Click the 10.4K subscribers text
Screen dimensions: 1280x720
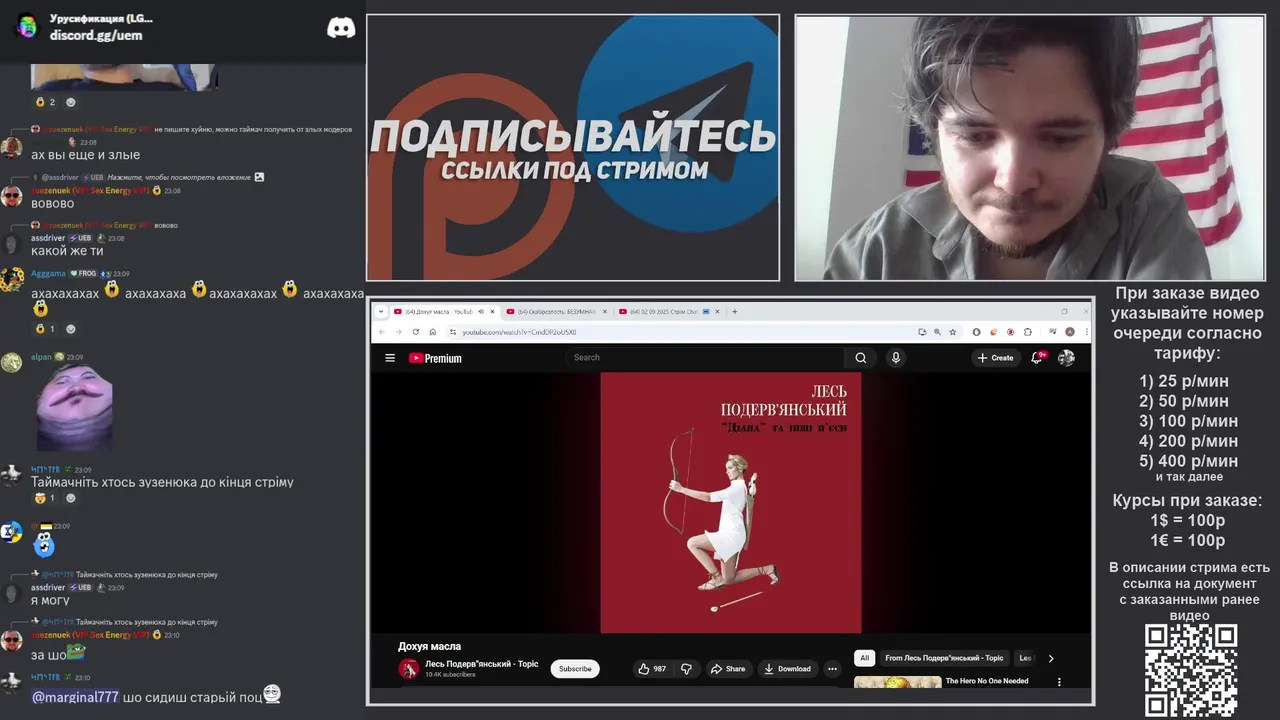450,675
